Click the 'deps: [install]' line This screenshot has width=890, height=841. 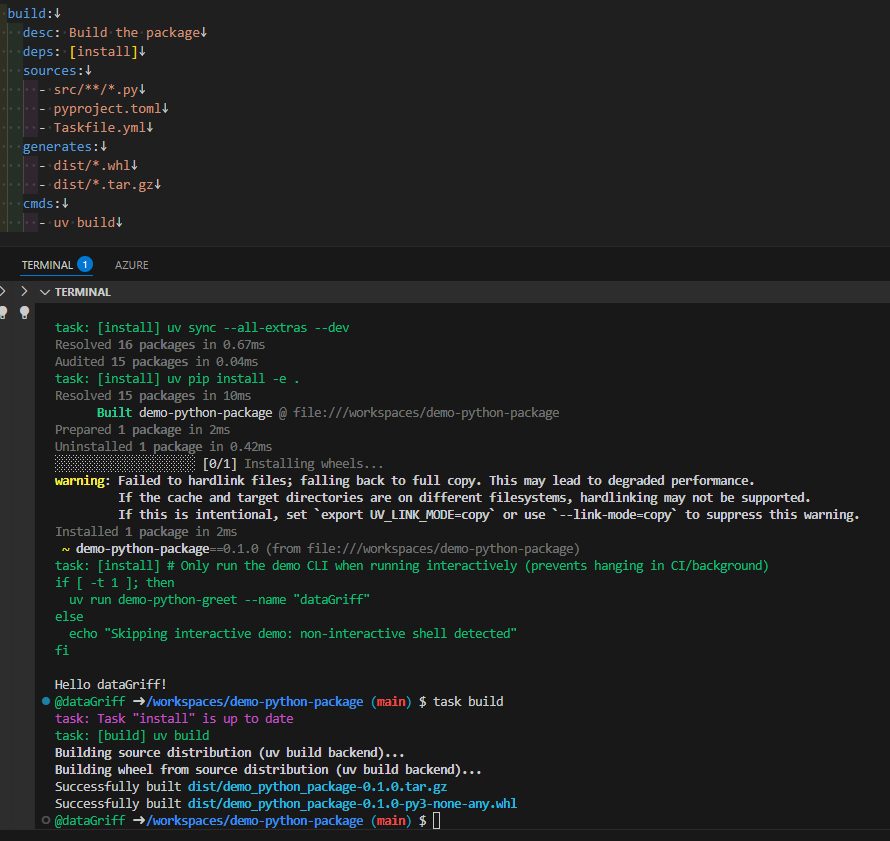[x=80, y=52]
